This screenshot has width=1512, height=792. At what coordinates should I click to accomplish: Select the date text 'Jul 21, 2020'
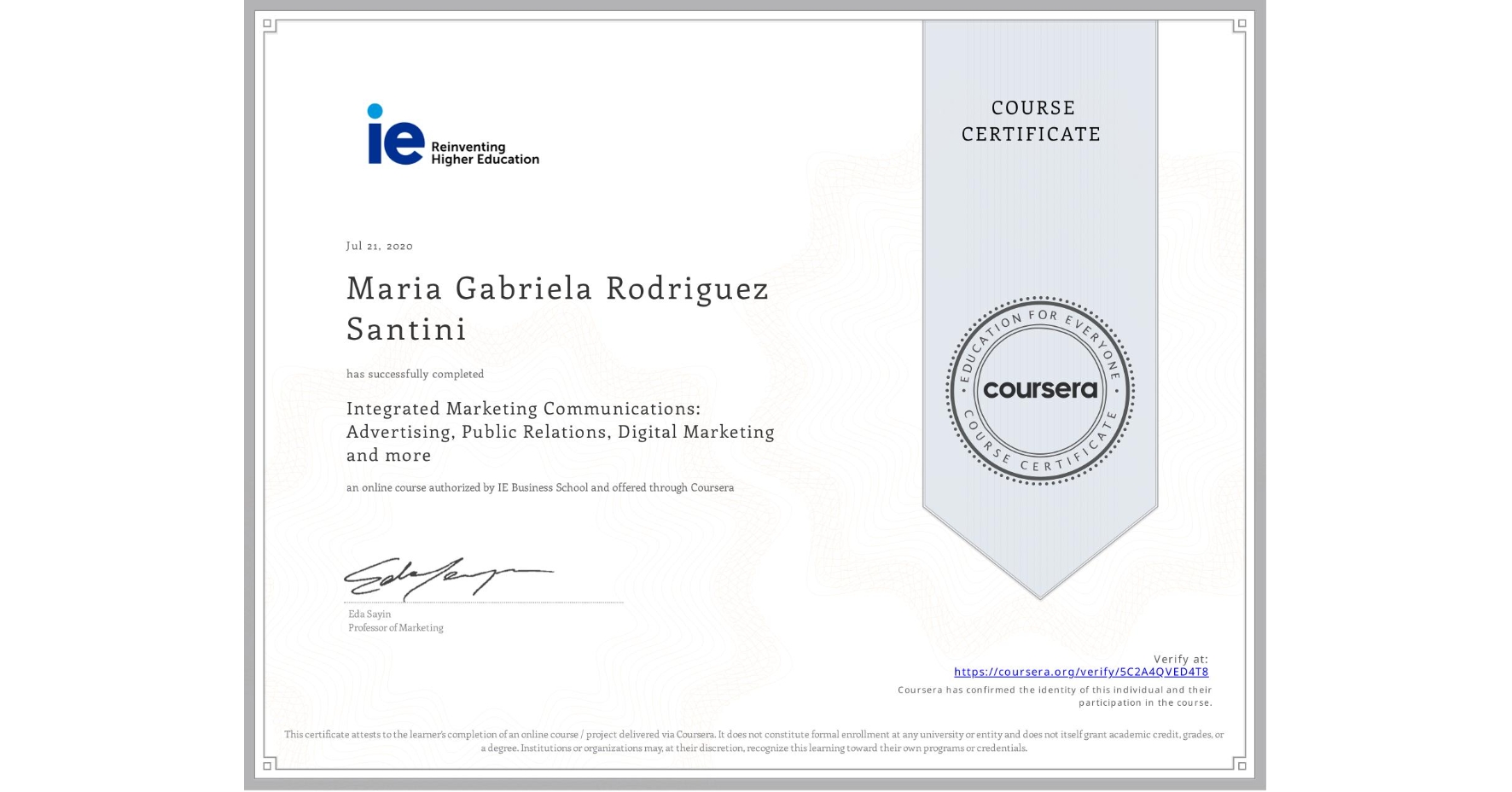tap(380, 246)
